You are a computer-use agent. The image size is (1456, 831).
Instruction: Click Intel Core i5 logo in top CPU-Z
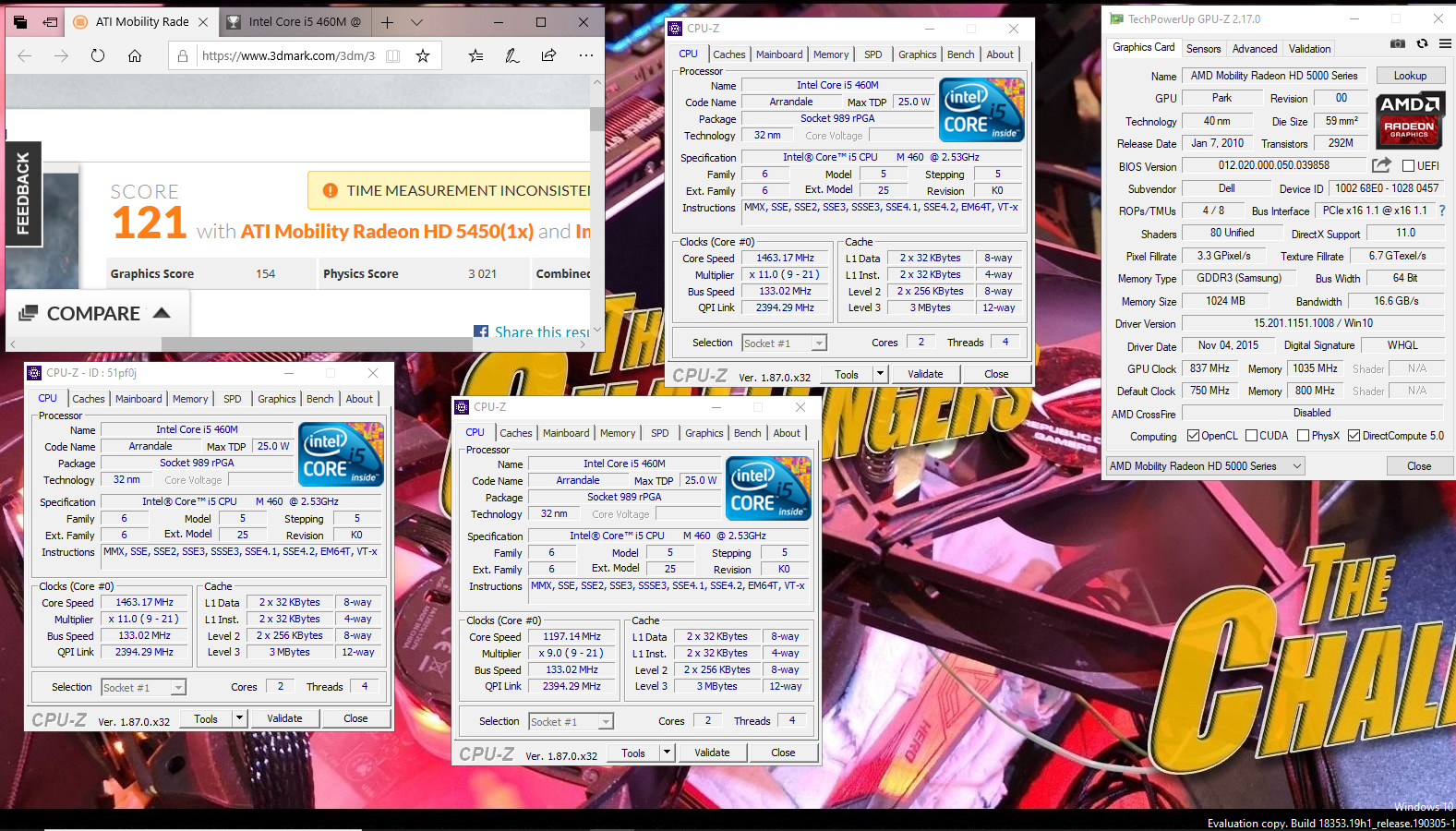[981, 109]
